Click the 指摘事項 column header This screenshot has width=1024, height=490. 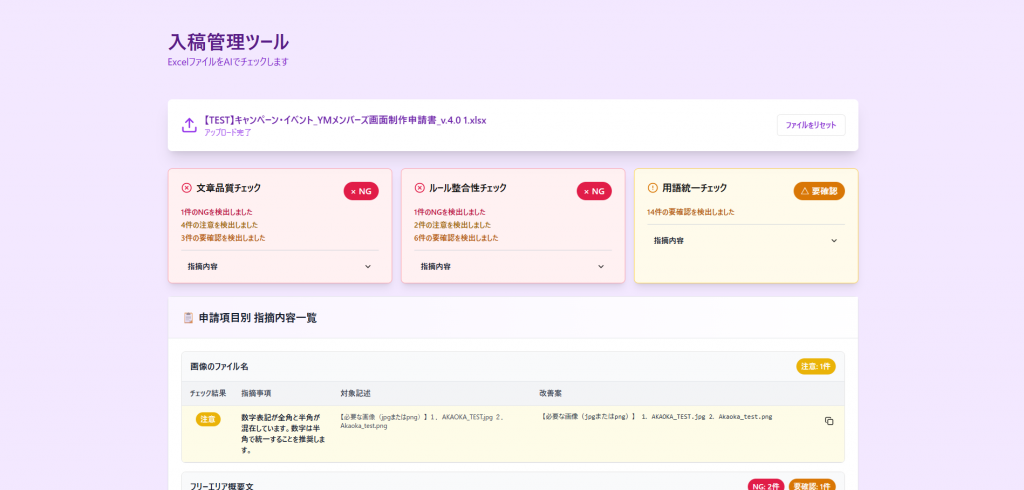tap(256, 393)
